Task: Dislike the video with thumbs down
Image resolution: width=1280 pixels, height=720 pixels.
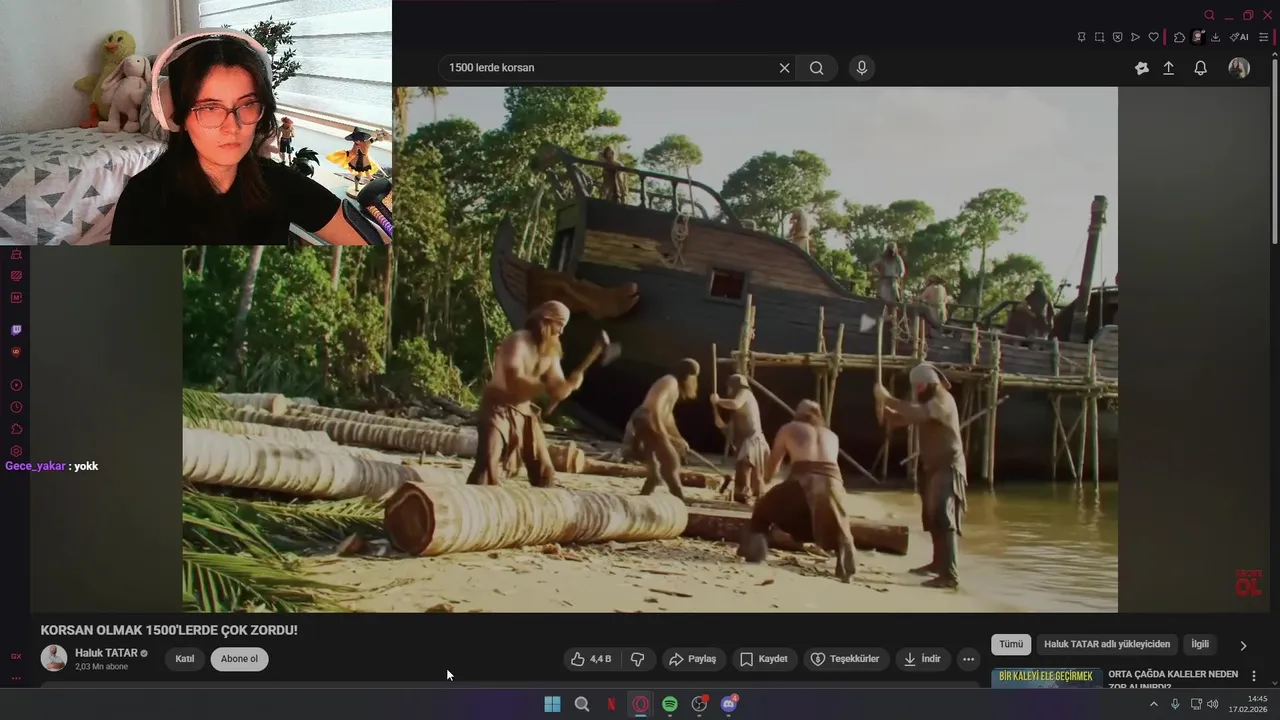Action: point(637,659)
